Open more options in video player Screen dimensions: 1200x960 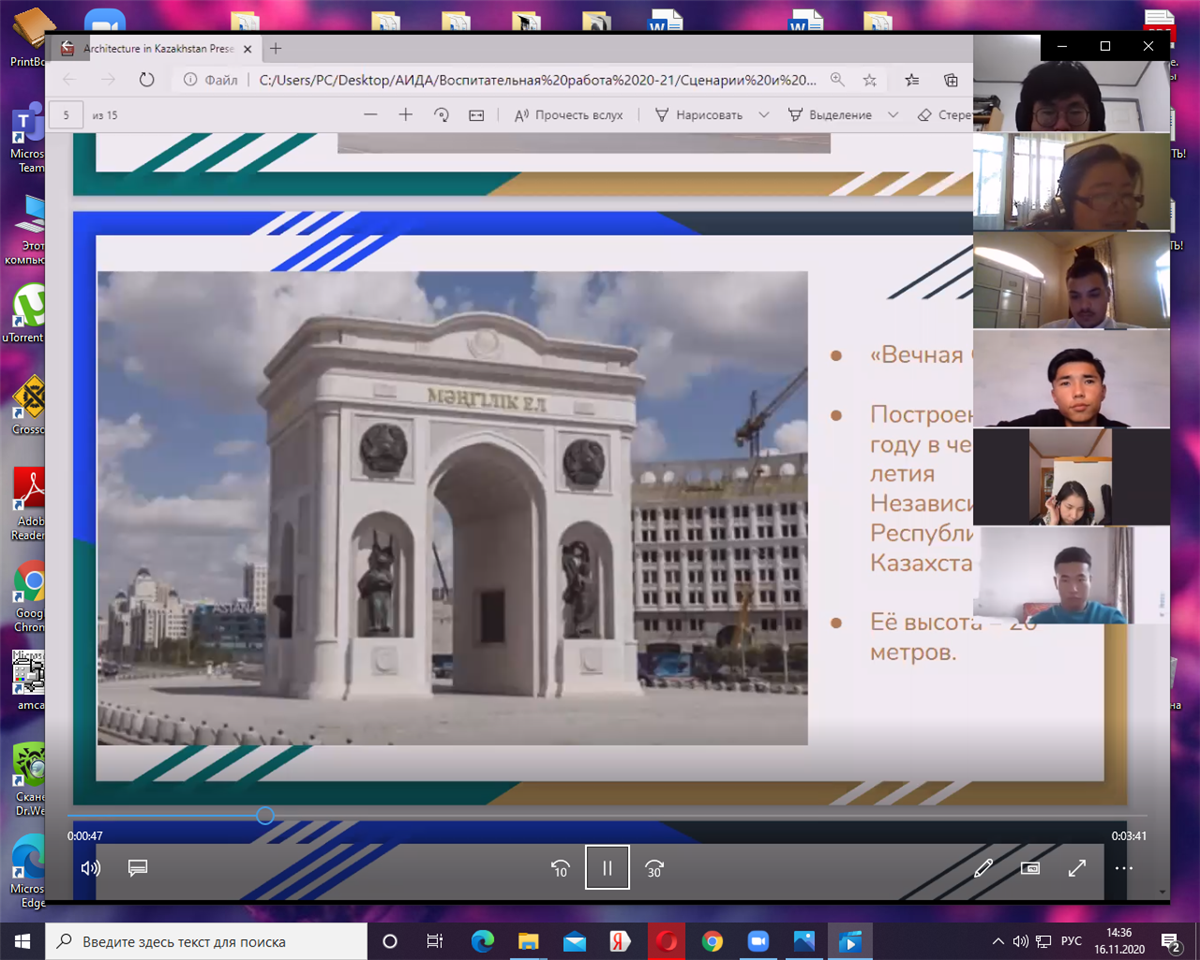1124,868
